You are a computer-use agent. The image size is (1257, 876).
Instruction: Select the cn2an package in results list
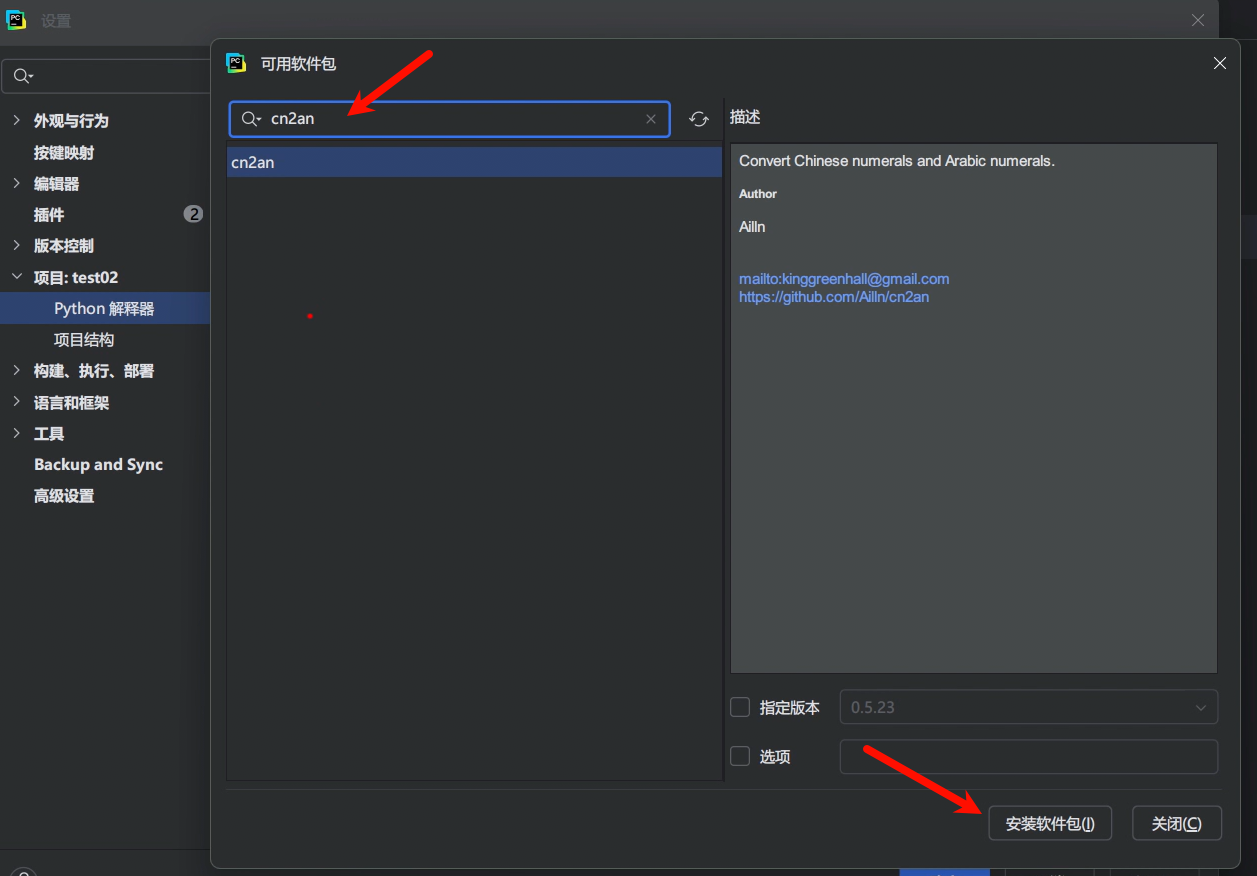[474, 162]
